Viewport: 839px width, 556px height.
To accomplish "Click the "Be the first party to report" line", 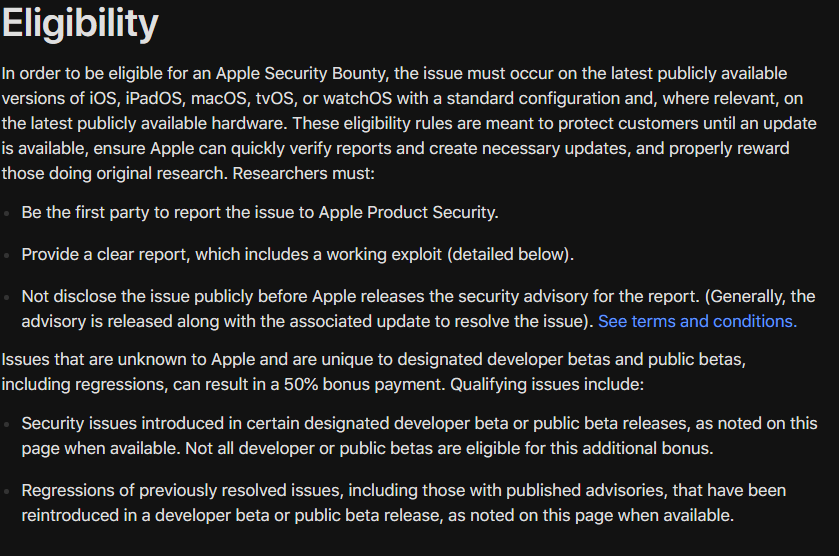I will [x=260, y=212].
